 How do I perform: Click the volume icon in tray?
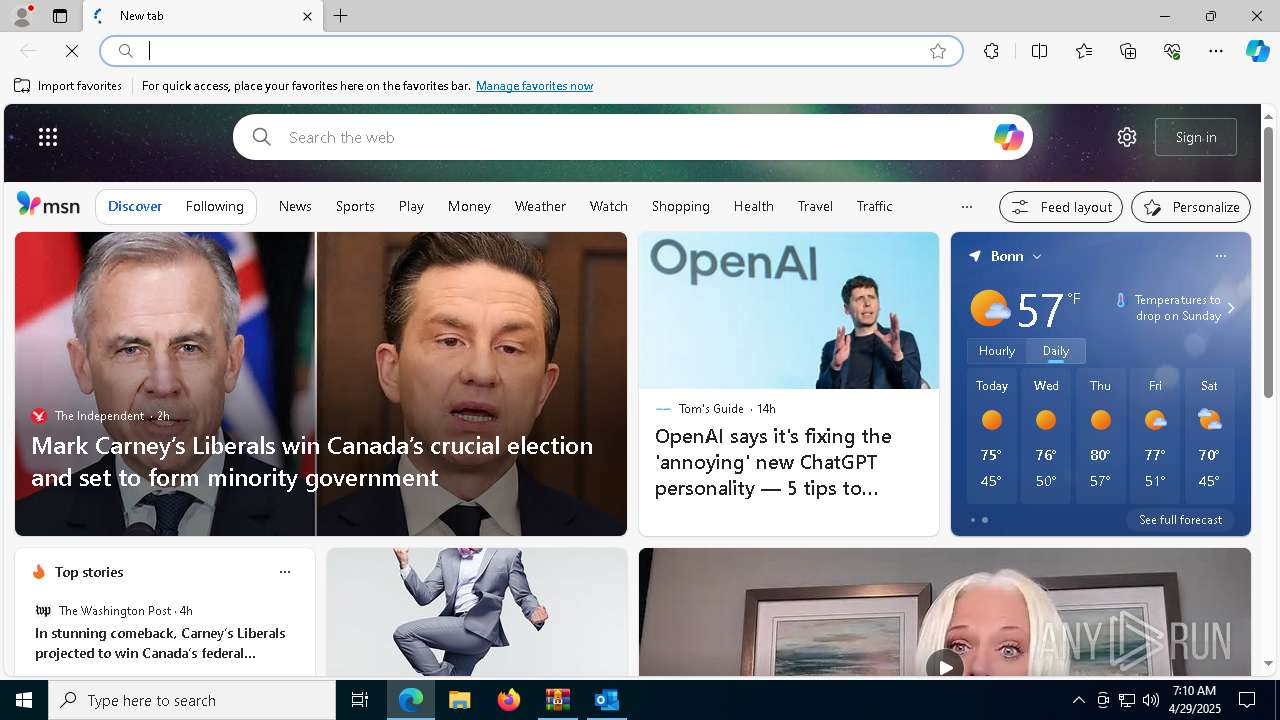click(x=1150, y=700)
